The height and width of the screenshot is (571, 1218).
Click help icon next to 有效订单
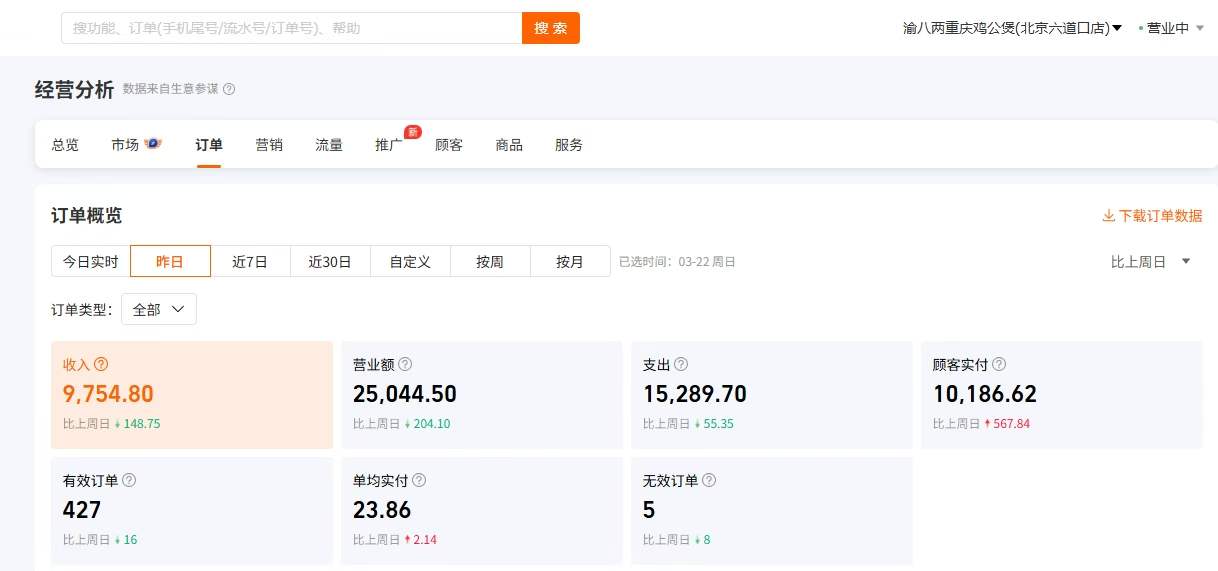point(129,480)
